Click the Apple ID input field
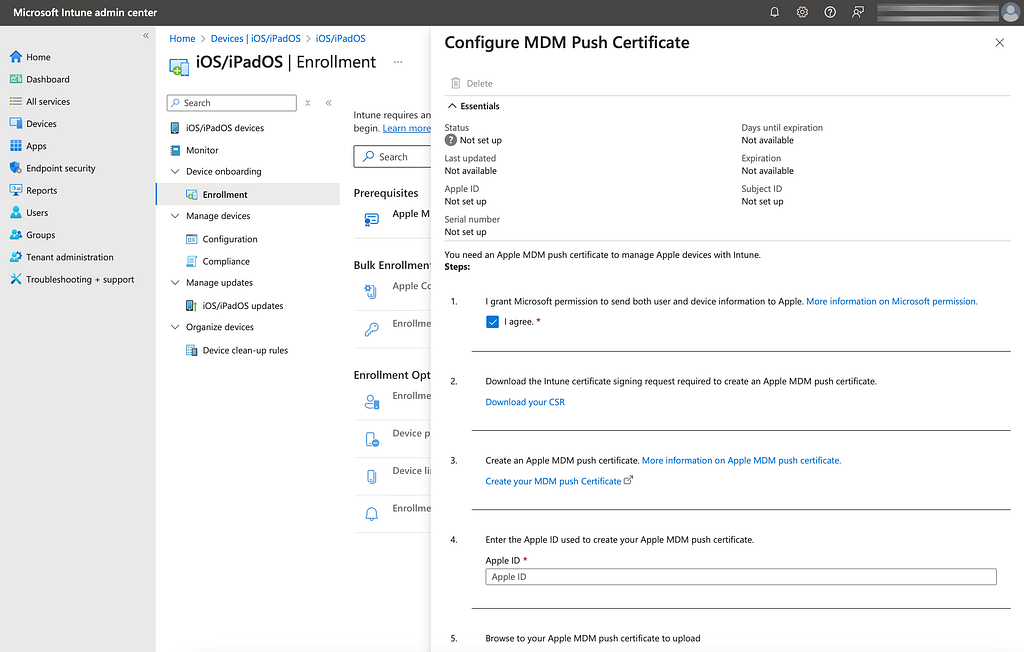The width and height of the screenshot is (1024, 652). click(741, 577)
